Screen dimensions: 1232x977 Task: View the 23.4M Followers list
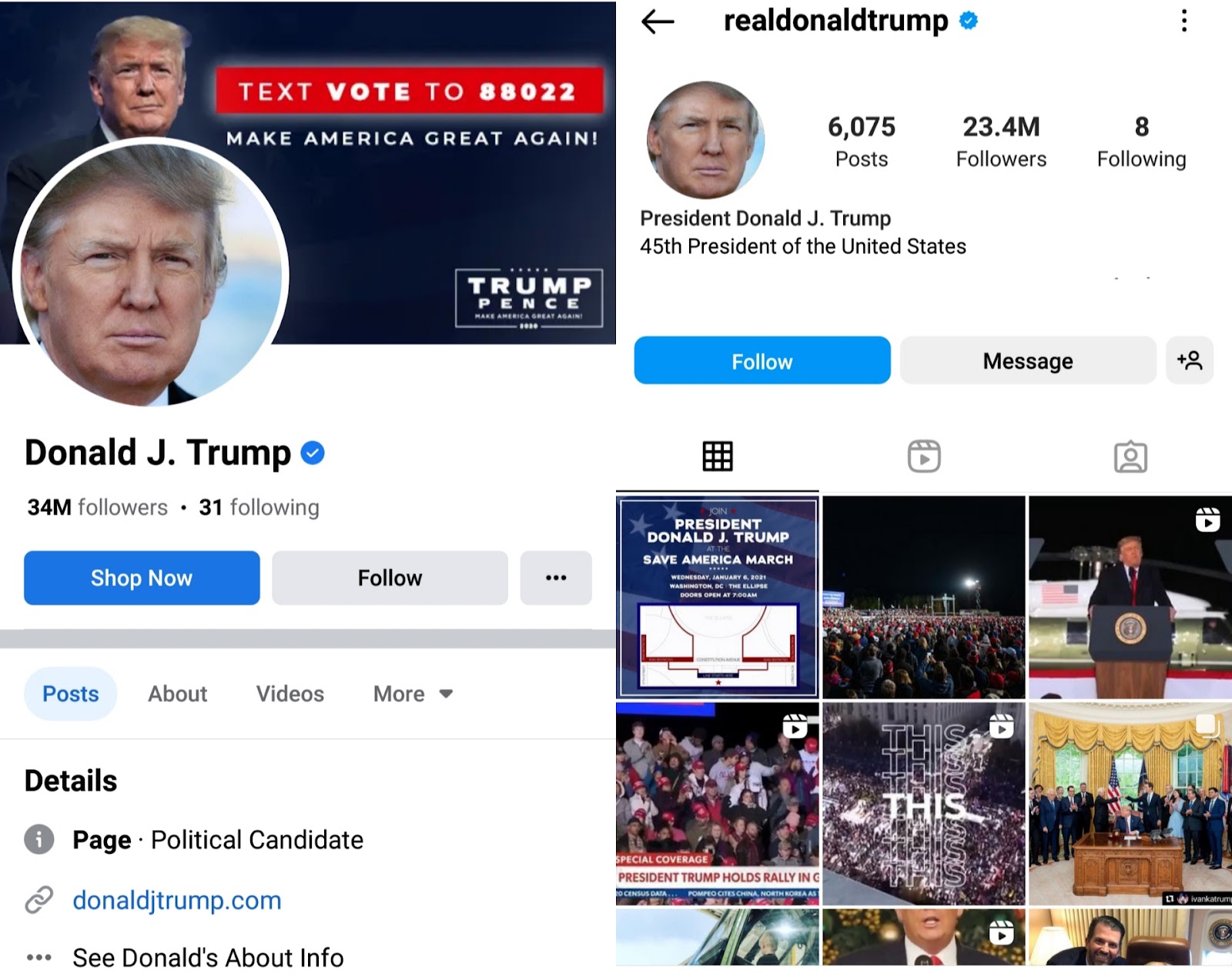click(x=1001, y=142)
